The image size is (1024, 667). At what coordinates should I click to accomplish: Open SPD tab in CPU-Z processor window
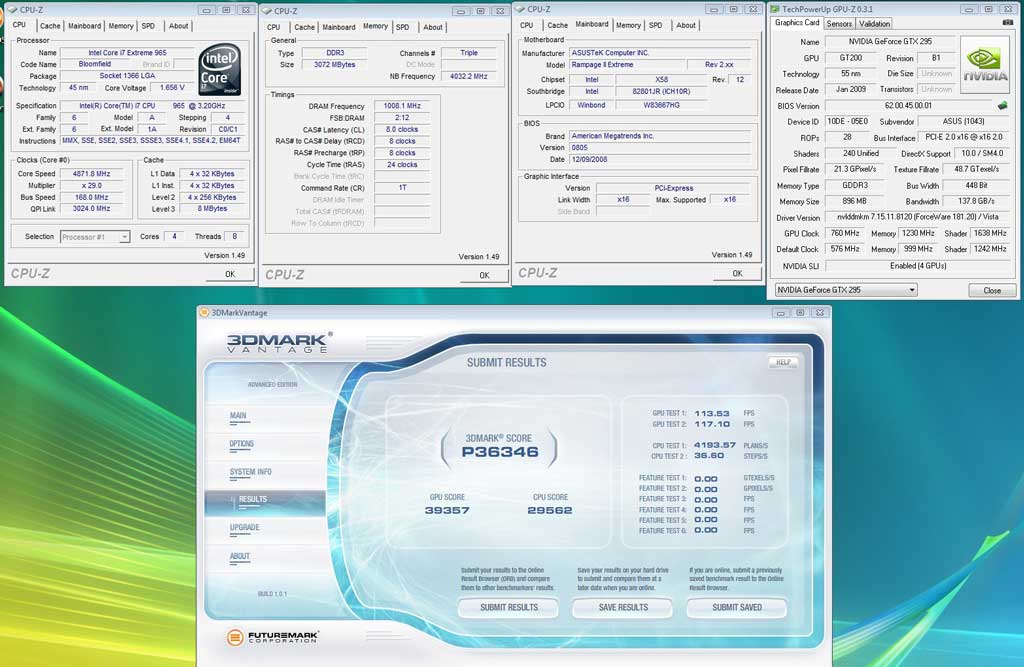coord(148,26)
